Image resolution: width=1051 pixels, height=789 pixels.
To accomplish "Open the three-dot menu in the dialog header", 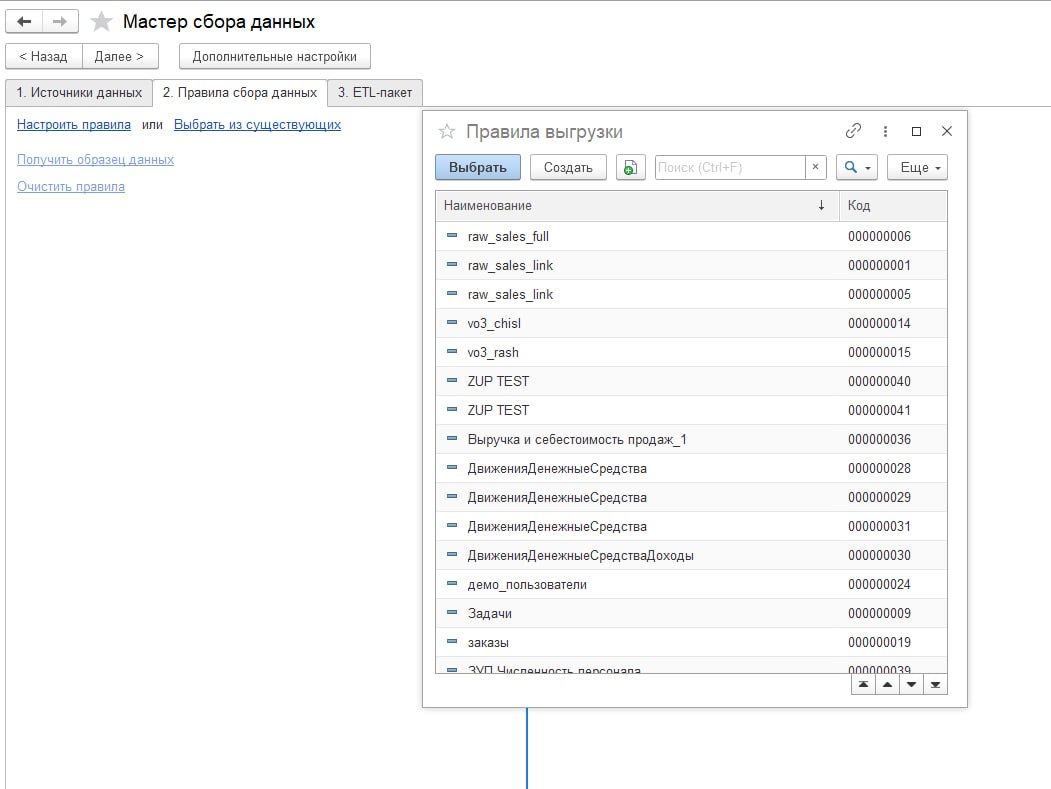I will point(885,131).
